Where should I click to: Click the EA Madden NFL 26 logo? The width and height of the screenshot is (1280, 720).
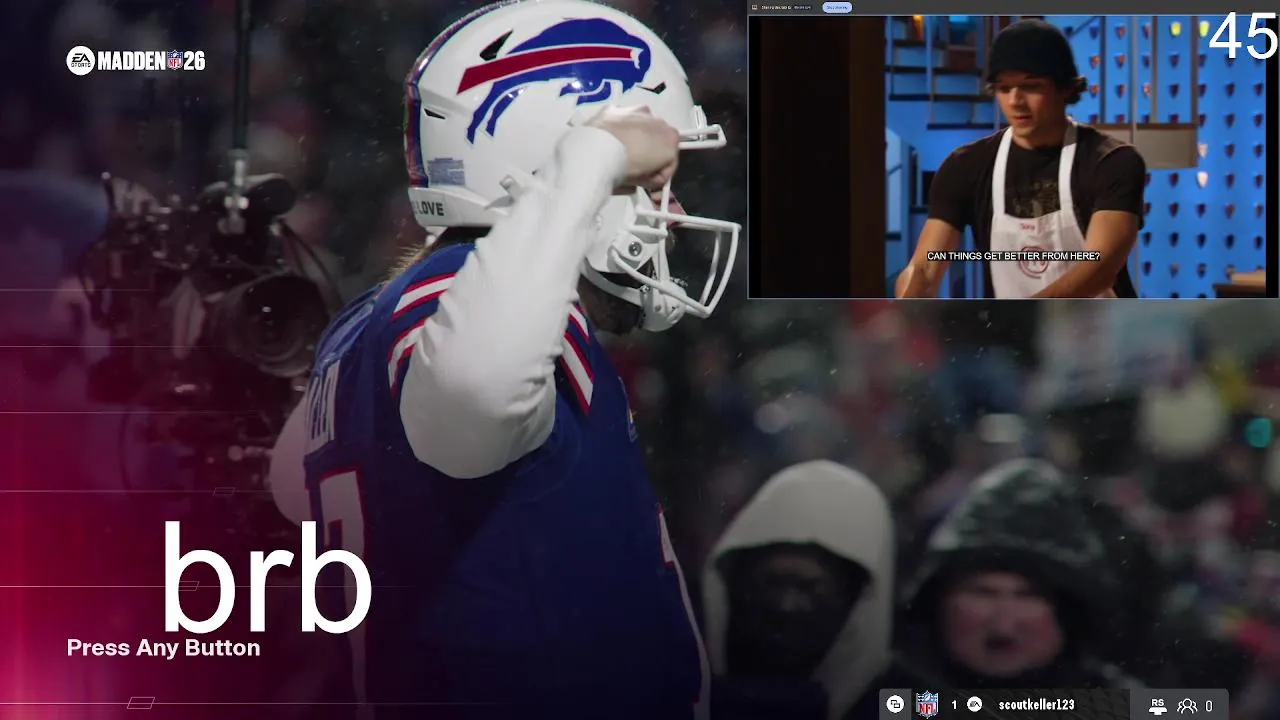(x=136, y=61)
